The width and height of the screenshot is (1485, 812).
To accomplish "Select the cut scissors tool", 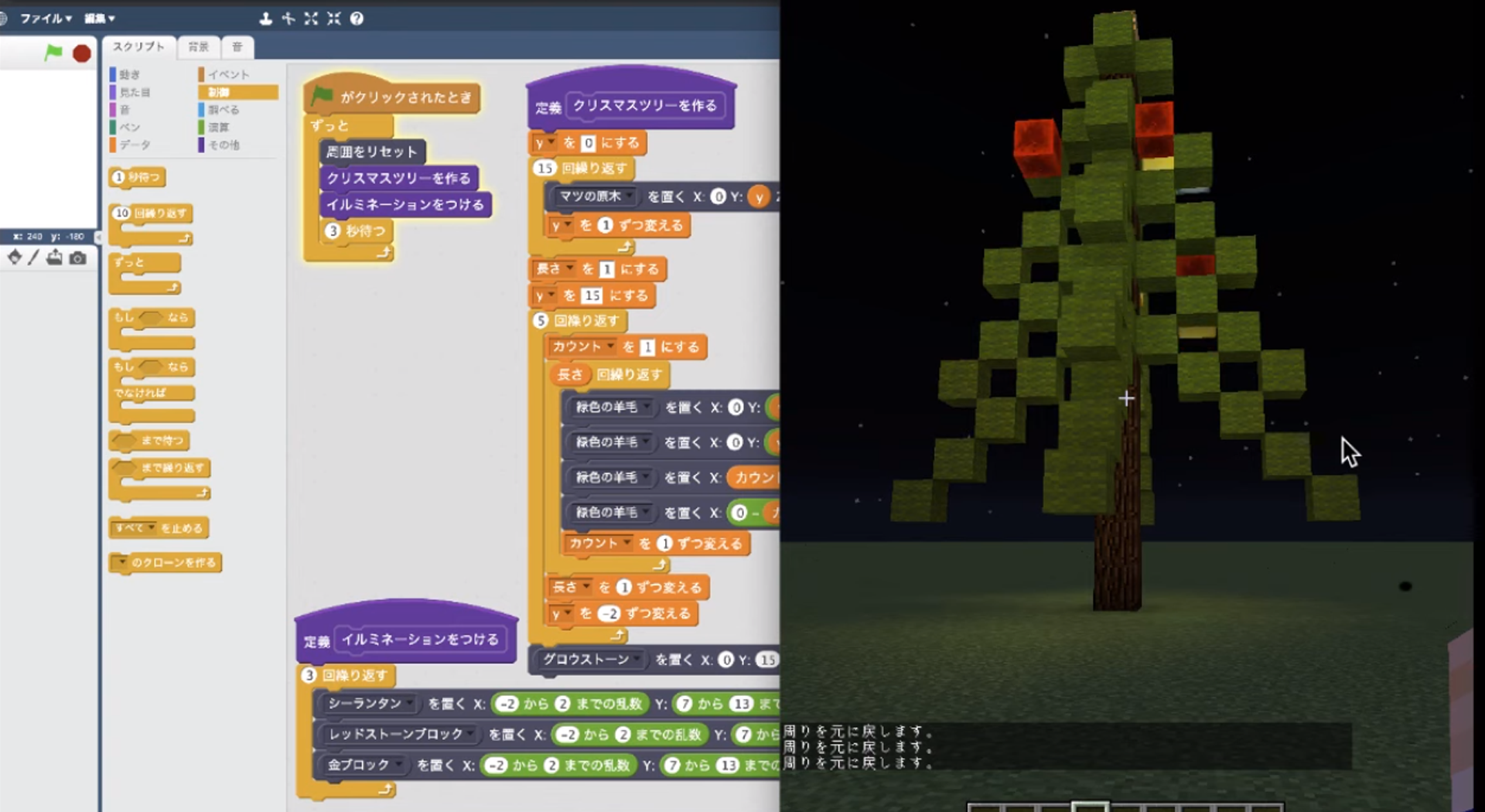I will 288,19.
